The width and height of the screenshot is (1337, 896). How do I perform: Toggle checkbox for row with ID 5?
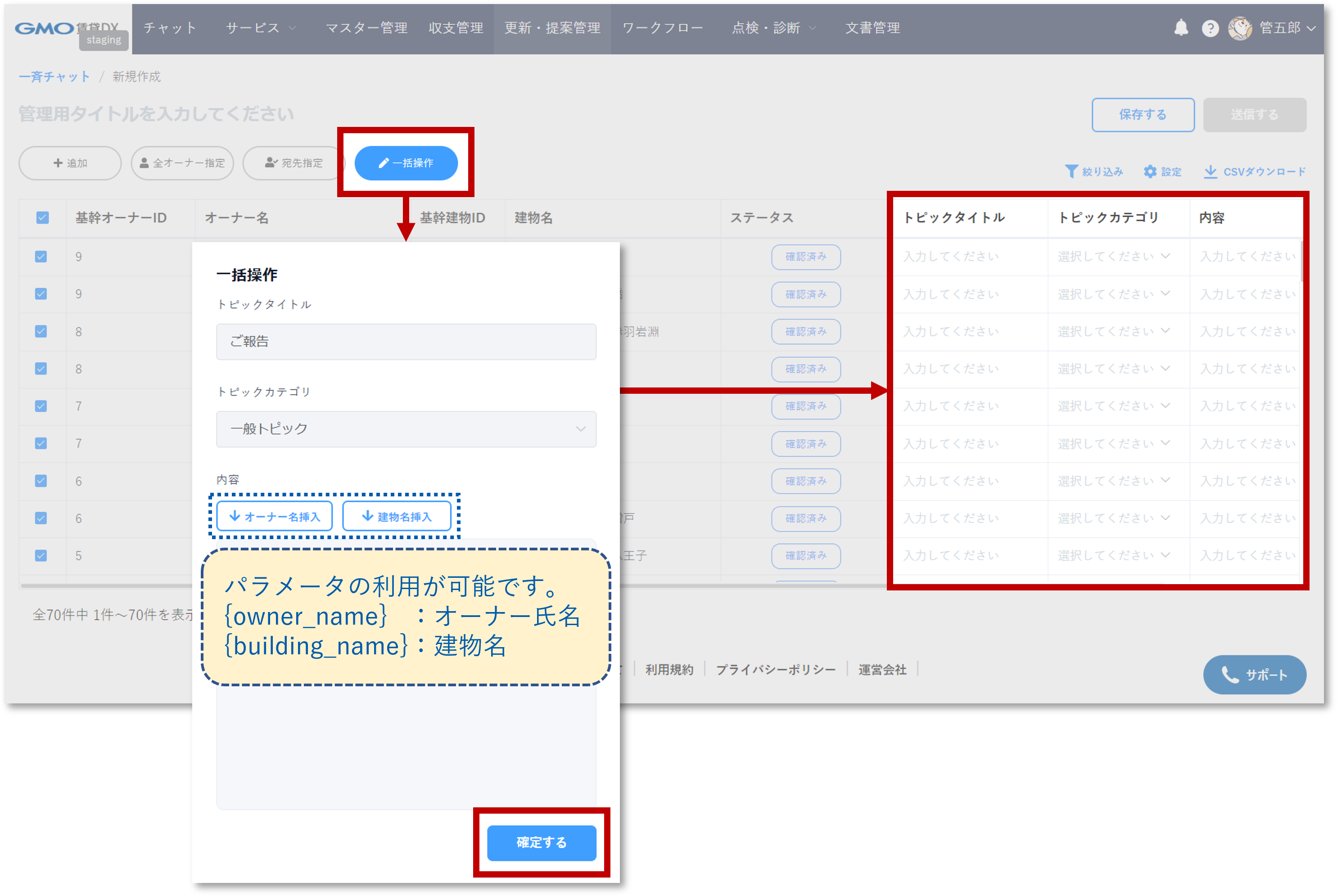[x=41, y=555]
